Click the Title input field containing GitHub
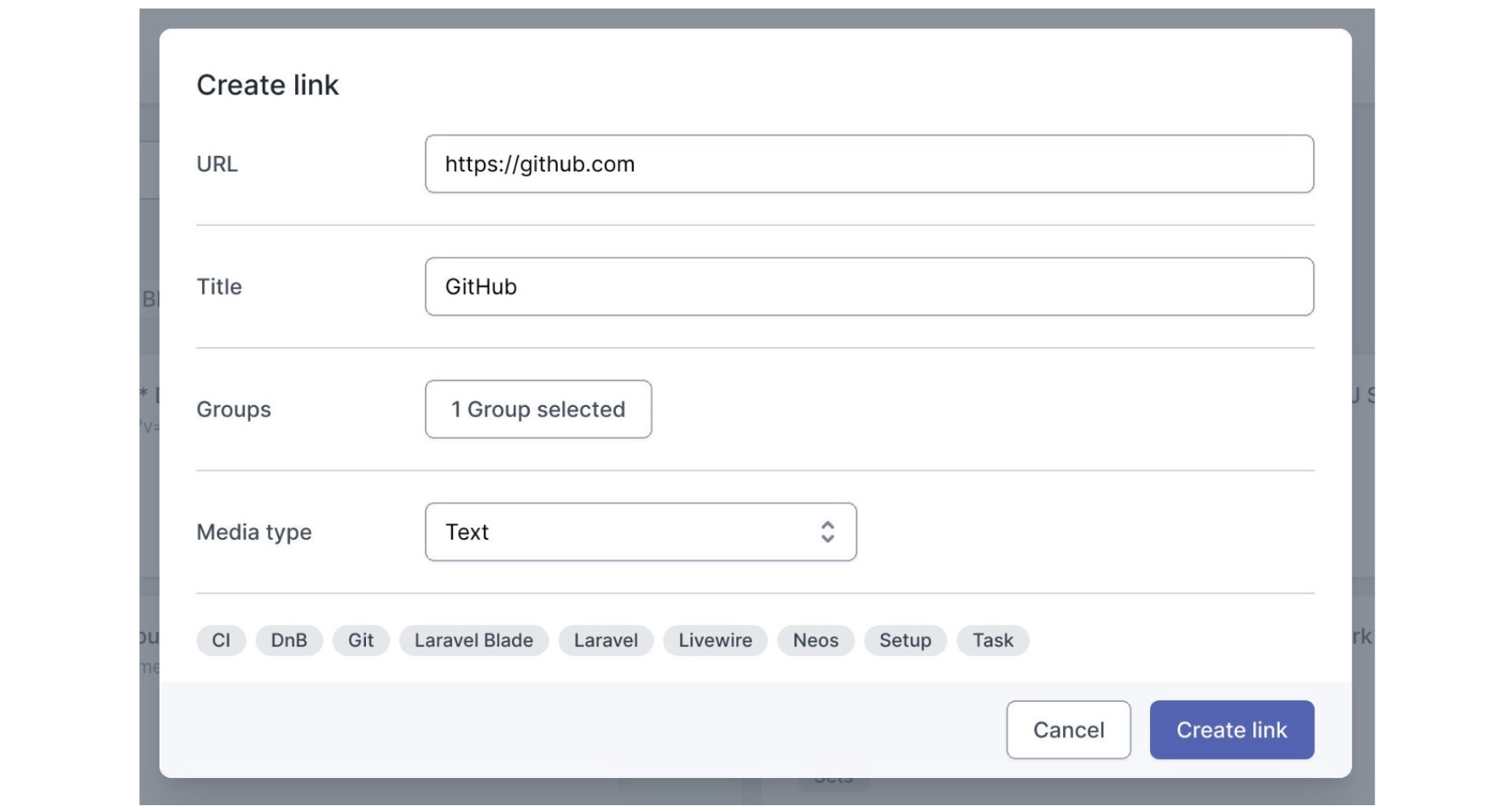The image size is (1510, 812). 869,287
